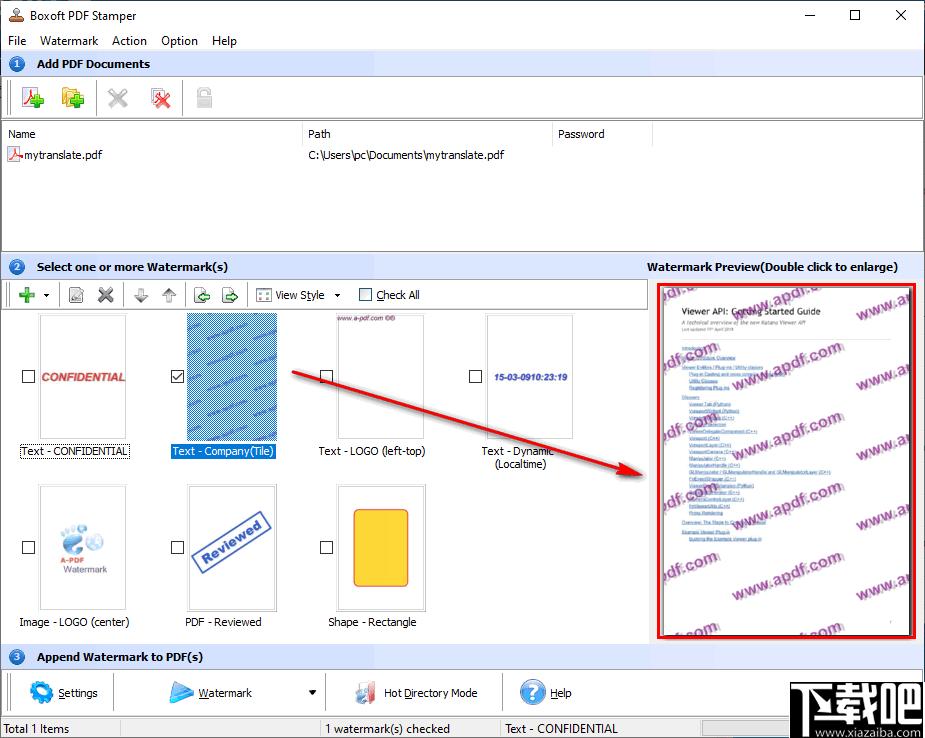925x738 pixels.
Task: Delete the watermark with the X icon
Action: pos(106,295)
